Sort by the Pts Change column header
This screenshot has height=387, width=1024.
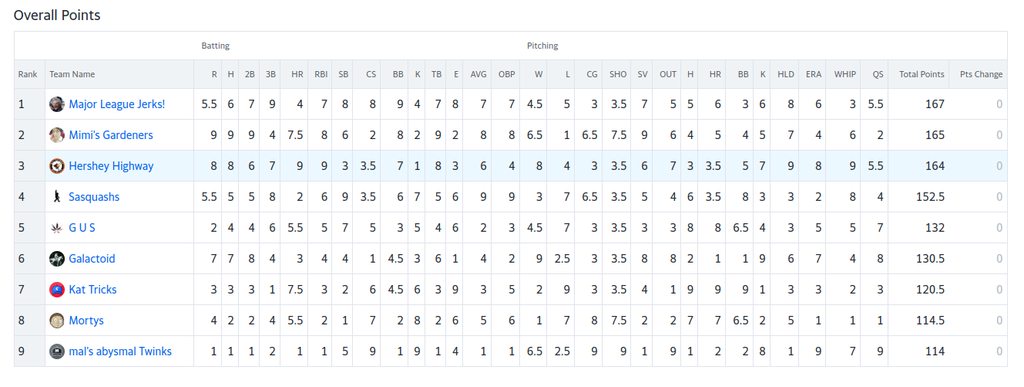point(981,74)
